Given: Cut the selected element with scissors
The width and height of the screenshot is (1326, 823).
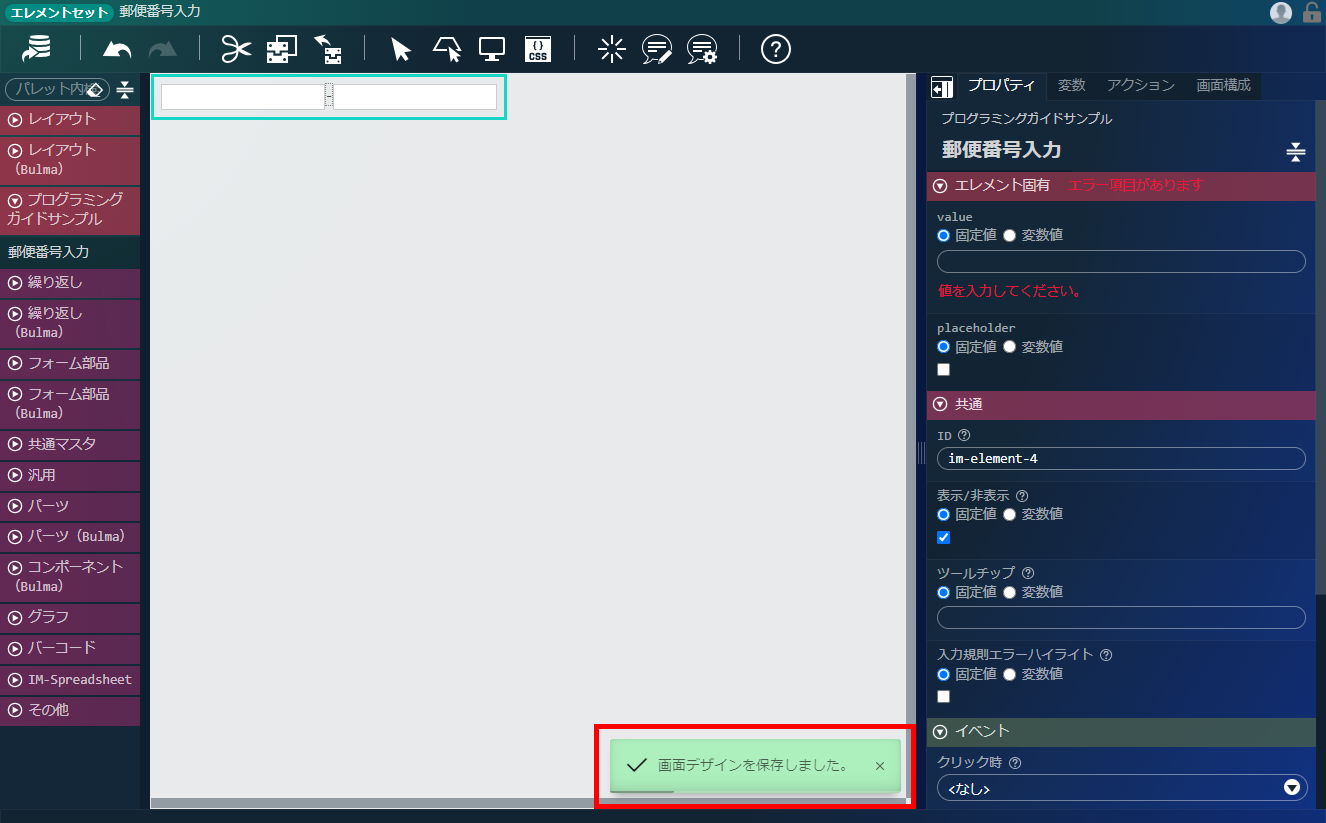Looking at the screenshot, I should pos(236,48).
